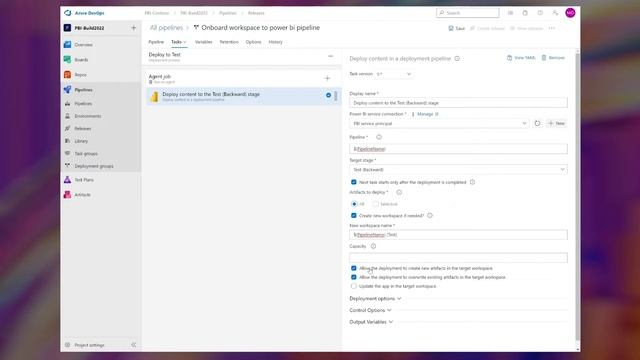Viewport: 640px width, 360px height.
Task: Open the Power BI service connection dropdown
Action: [x=439, y=123]
